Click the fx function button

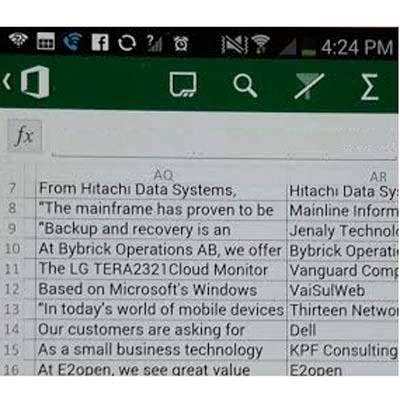[25, 137]
